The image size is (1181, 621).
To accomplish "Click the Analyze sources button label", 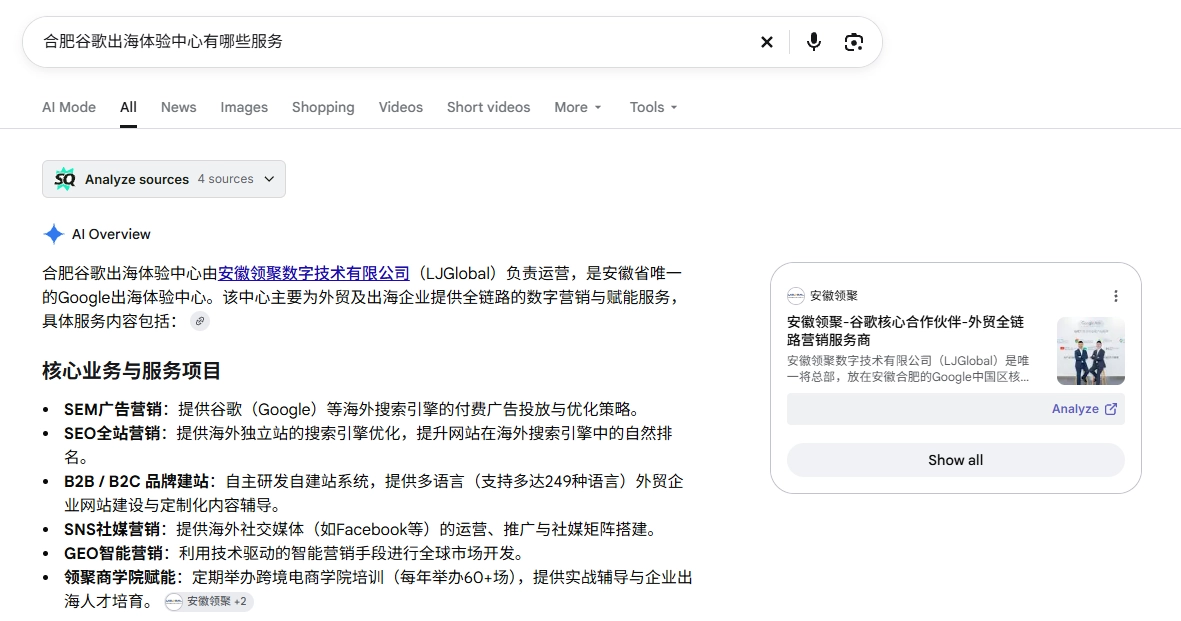I will 136,179.
